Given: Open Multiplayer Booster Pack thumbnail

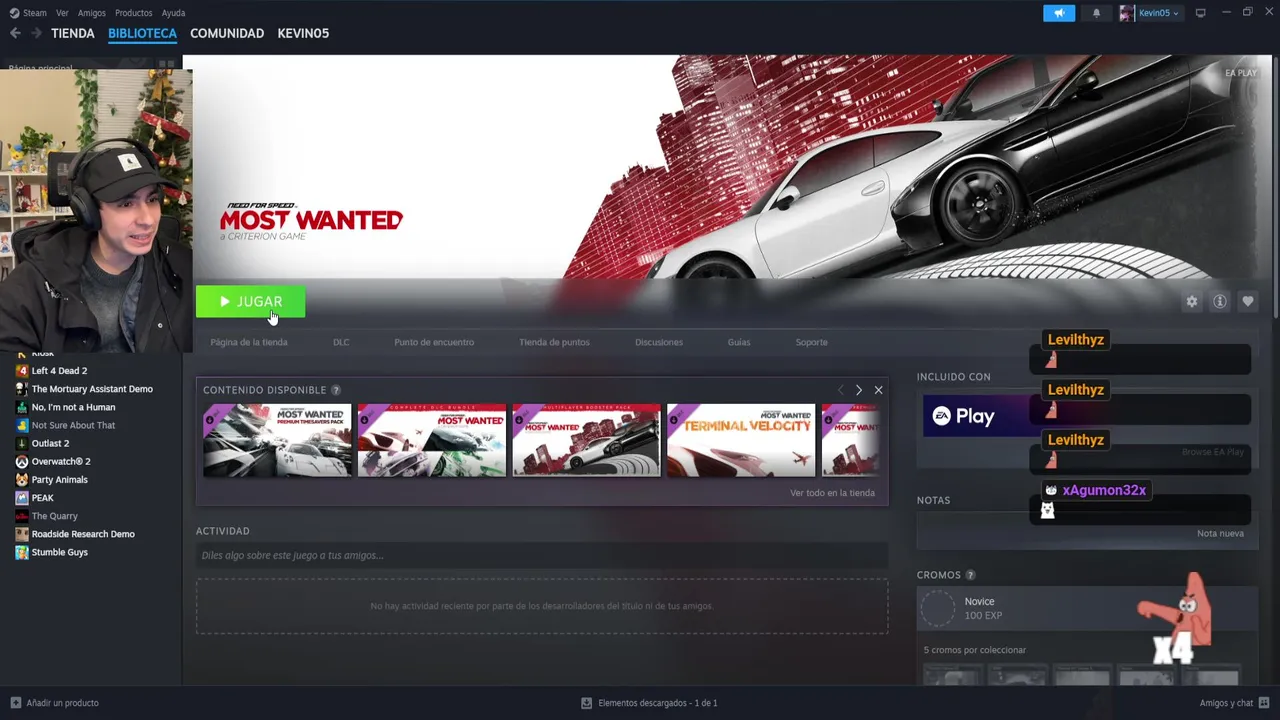Looking at the screenshot, I should click(586, 440).
